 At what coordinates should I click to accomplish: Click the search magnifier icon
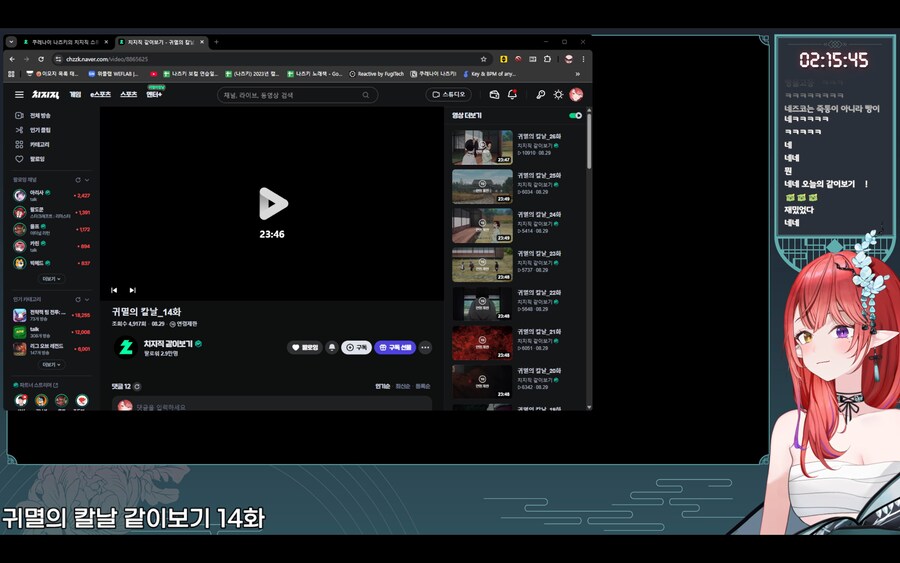(x=366, y=95)
